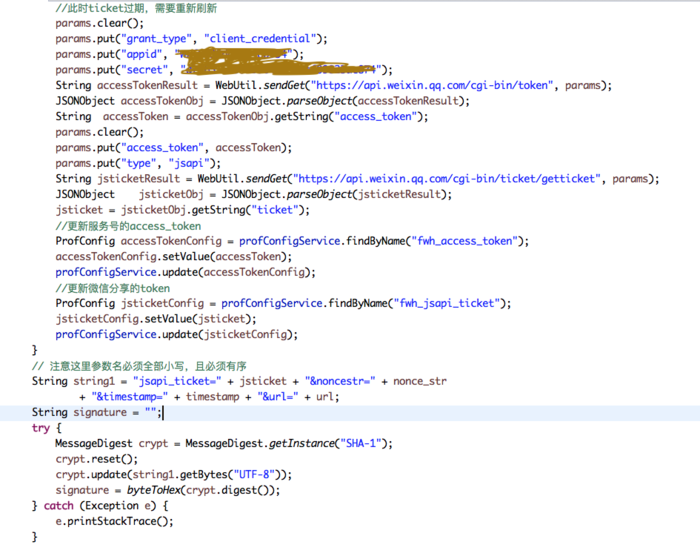Click the "&url=" string literal
This screenshot has width=700, height=556.
pos(278,397)
